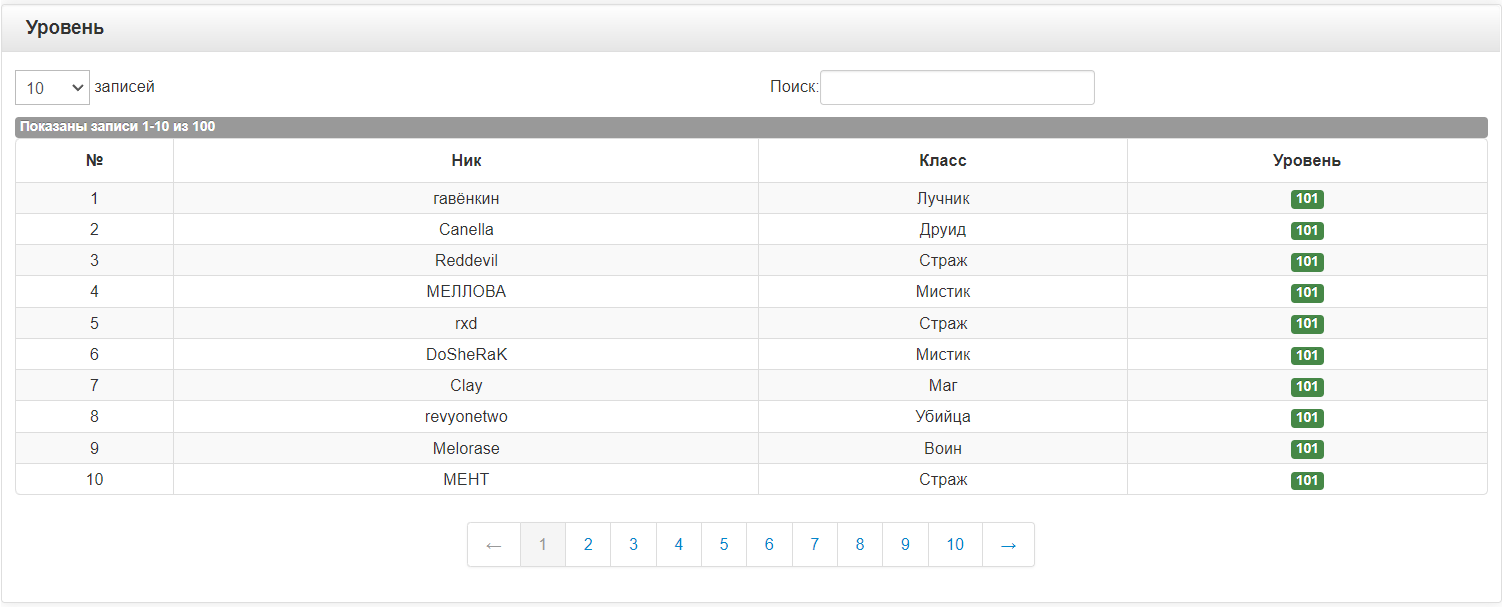Go to next page using right arrow
Image resolution: width=1505 pixels, height=607 pixels.
pyautogui.click(x=1008, y=545)
